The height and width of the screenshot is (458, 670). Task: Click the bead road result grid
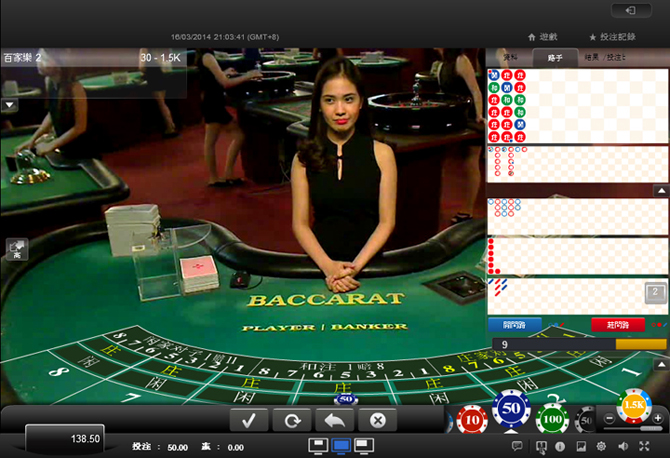(577, 106)
